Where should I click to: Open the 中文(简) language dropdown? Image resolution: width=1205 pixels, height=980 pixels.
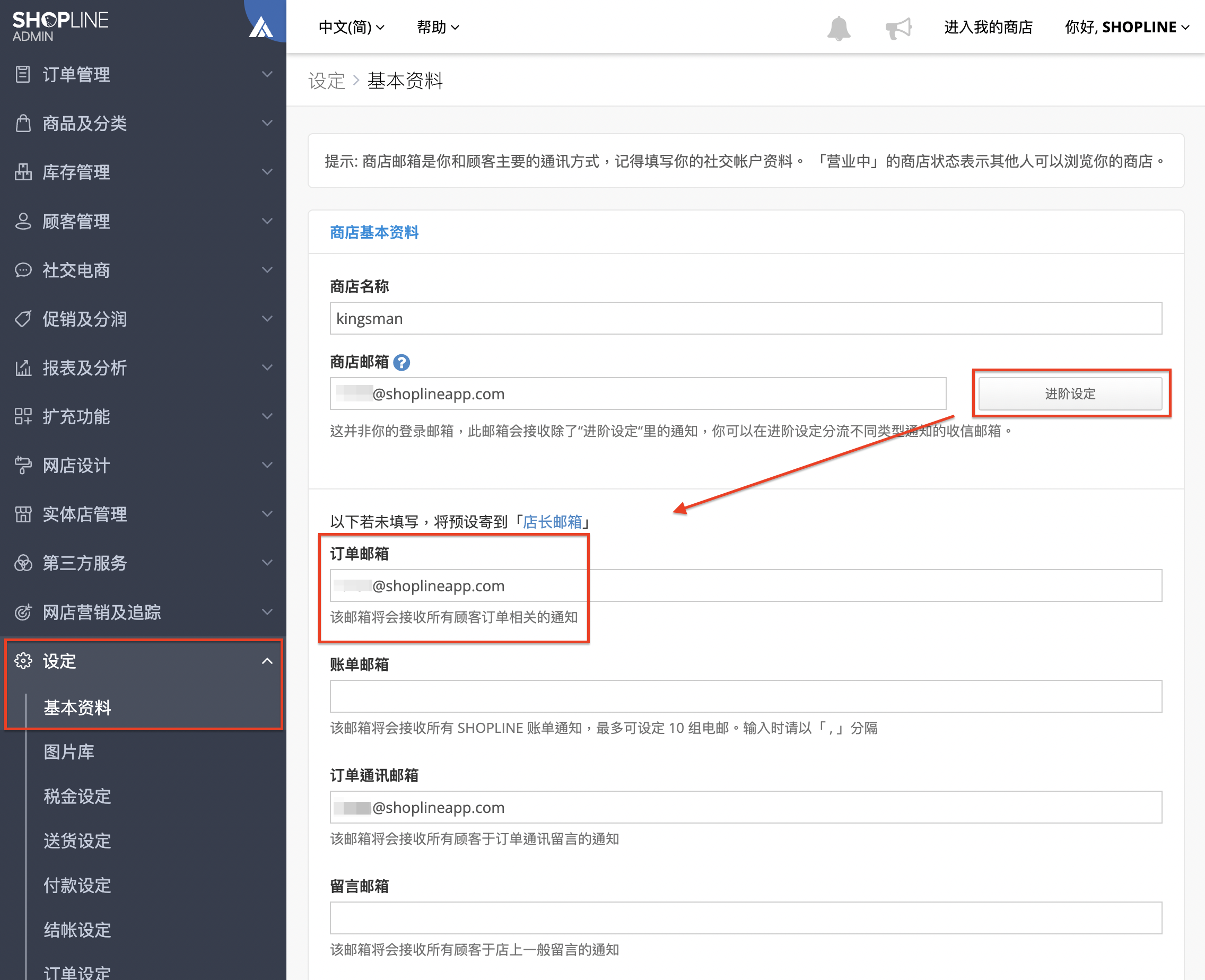(351, 27)
